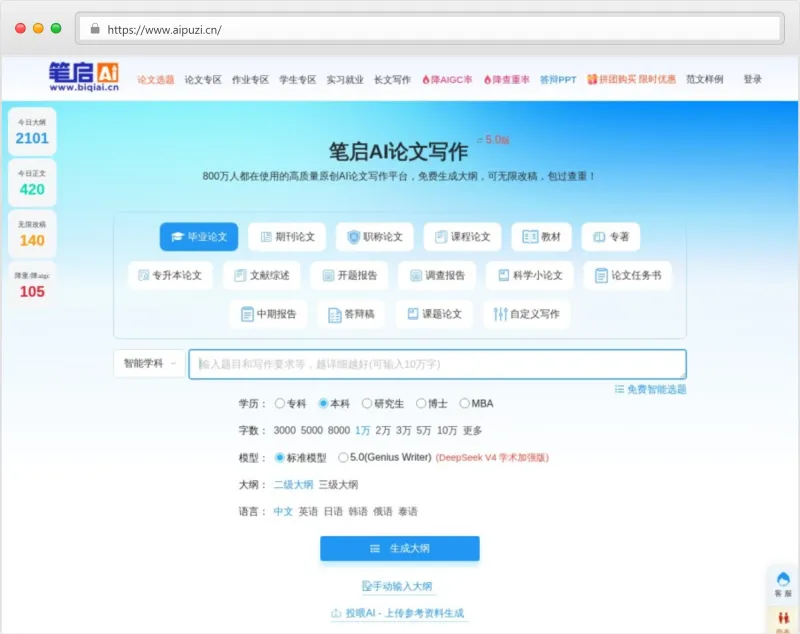Open 拼团购买 限时优惠 gift item

click(x=631, y=80)
